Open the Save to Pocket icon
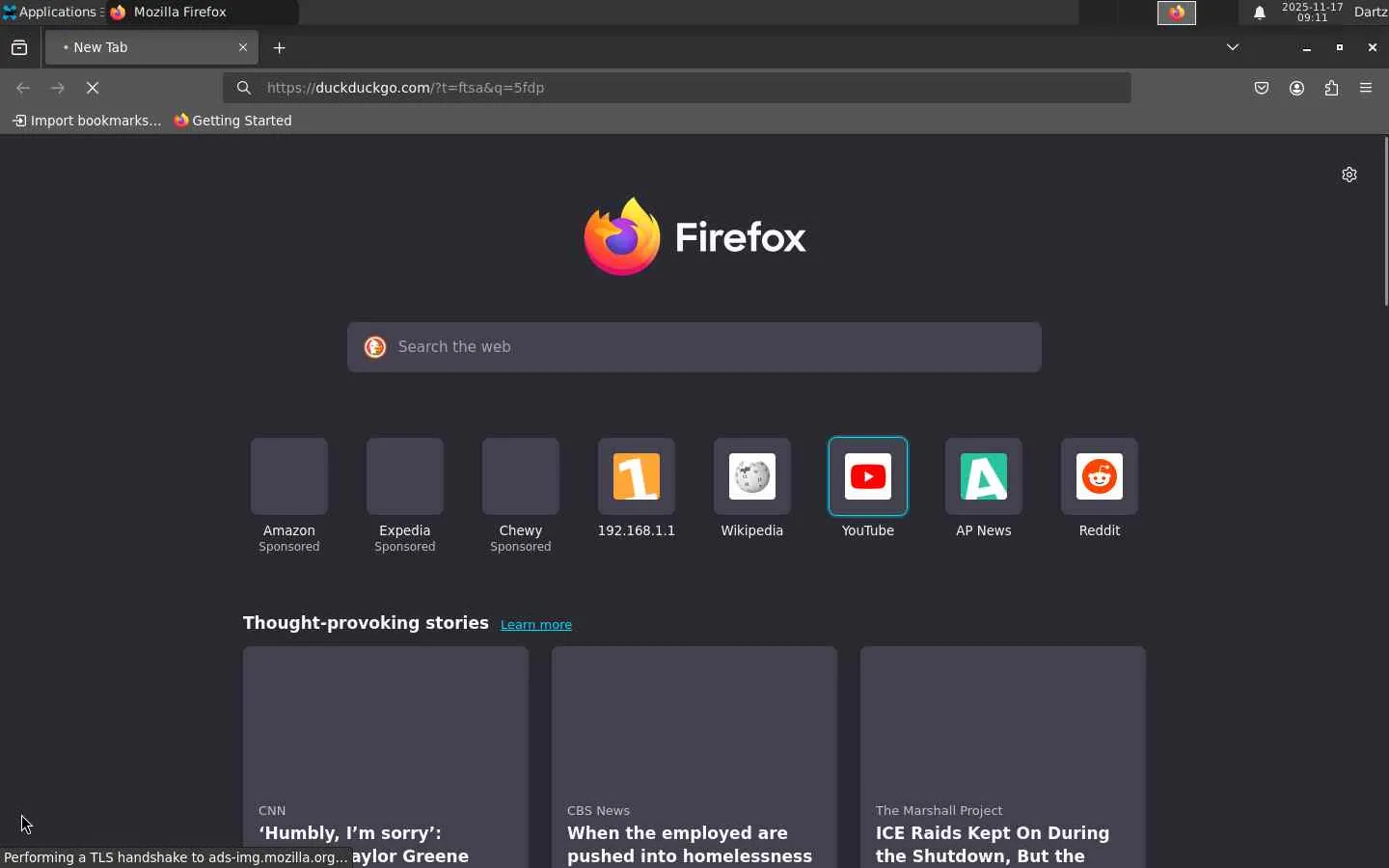Image resolution: width=1389 pixels, height=868 pixels. coord(1263,89)
